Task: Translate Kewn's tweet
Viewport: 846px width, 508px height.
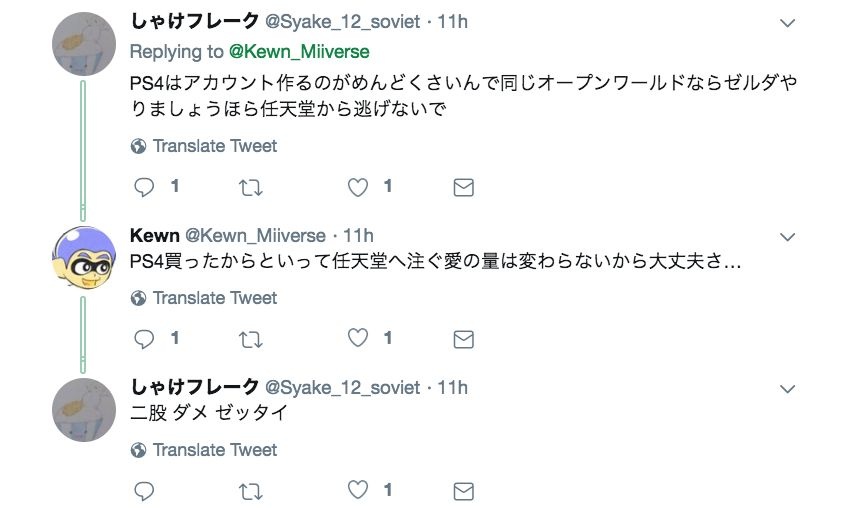Action: 214,298
